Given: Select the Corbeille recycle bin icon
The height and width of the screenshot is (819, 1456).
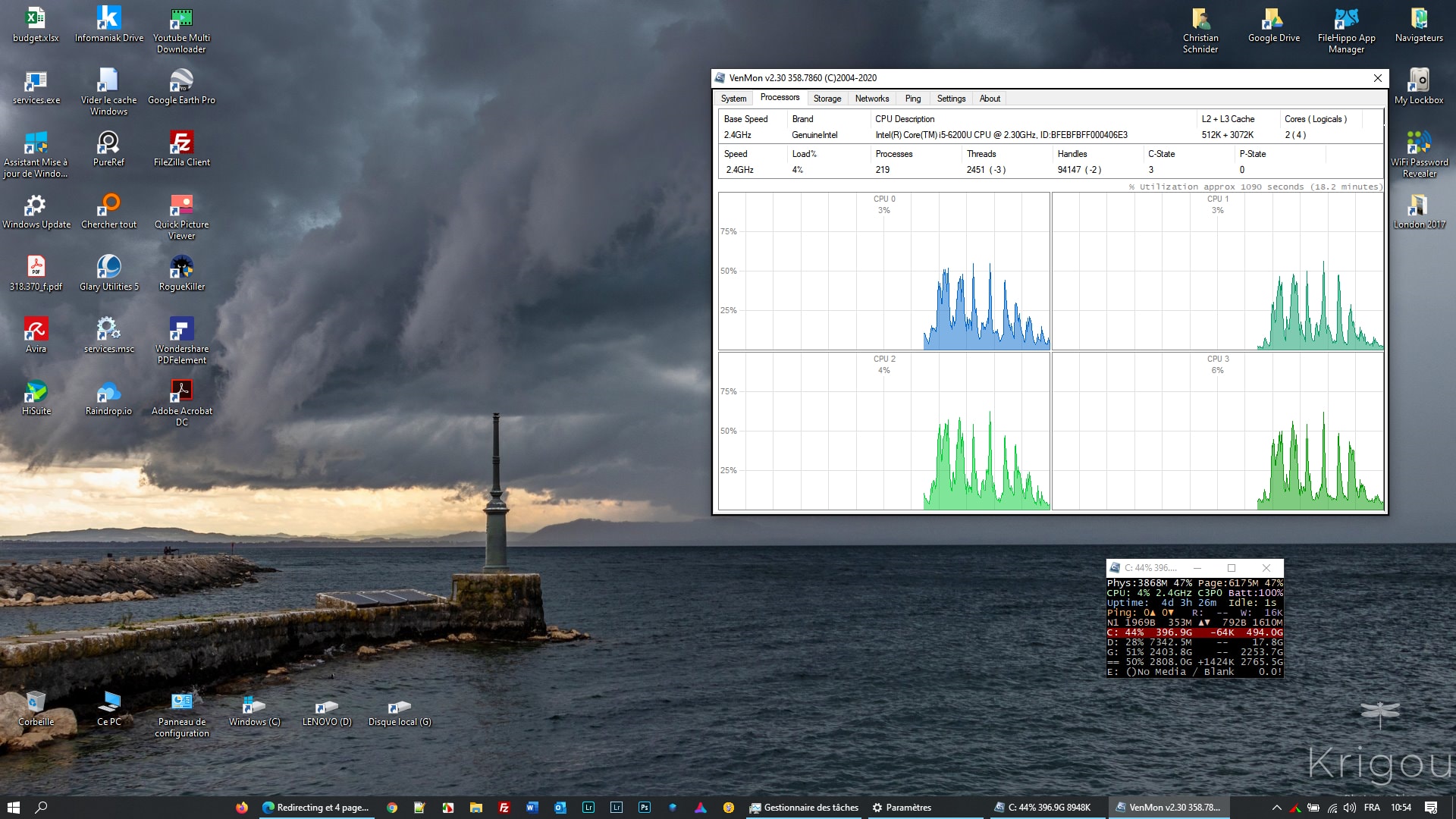Looking at the screenshot, I should point(36,708).
